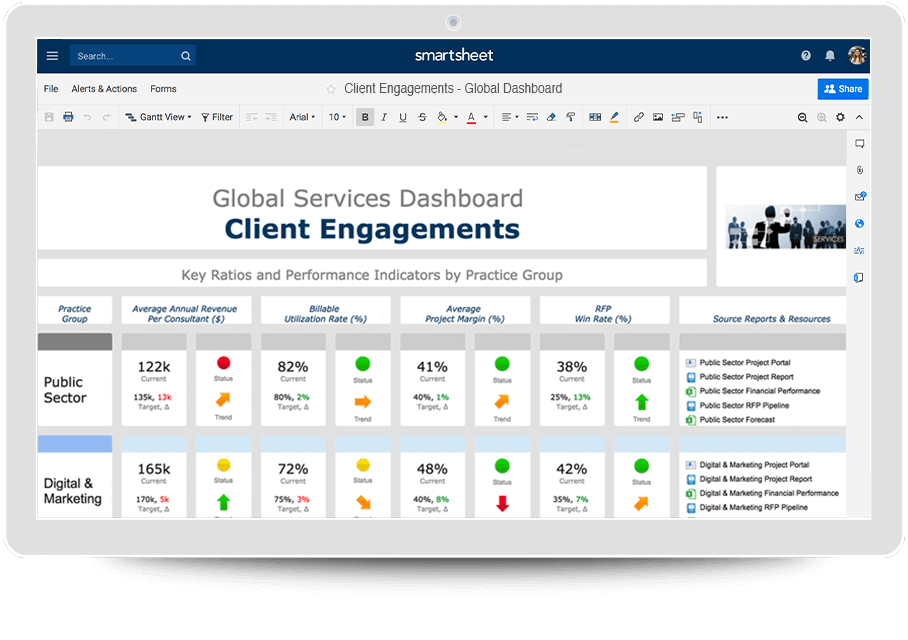Zoom out using the magnifier minus icon

802,117
